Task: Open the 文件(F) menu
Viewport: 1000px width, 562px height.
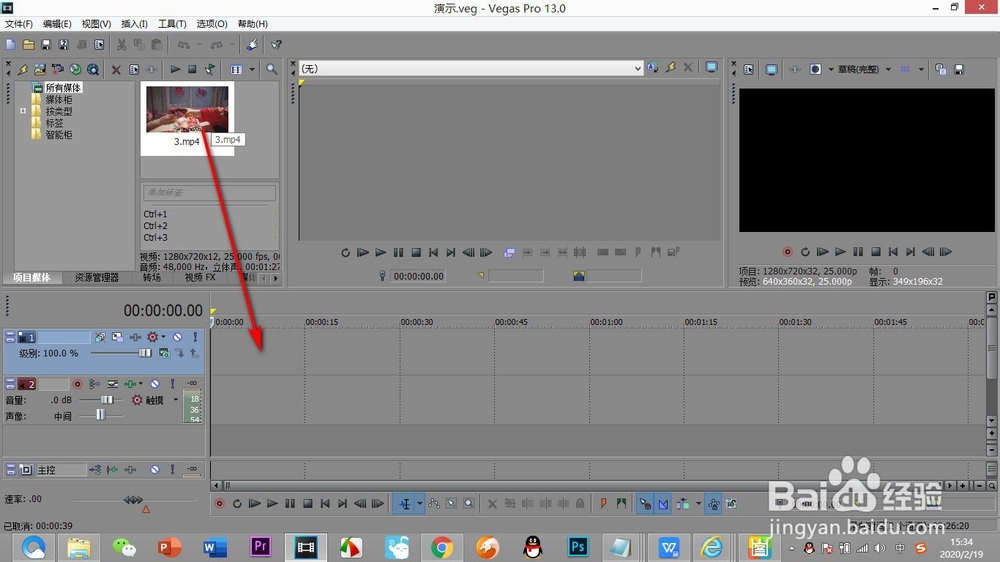Action: (19, 24)
